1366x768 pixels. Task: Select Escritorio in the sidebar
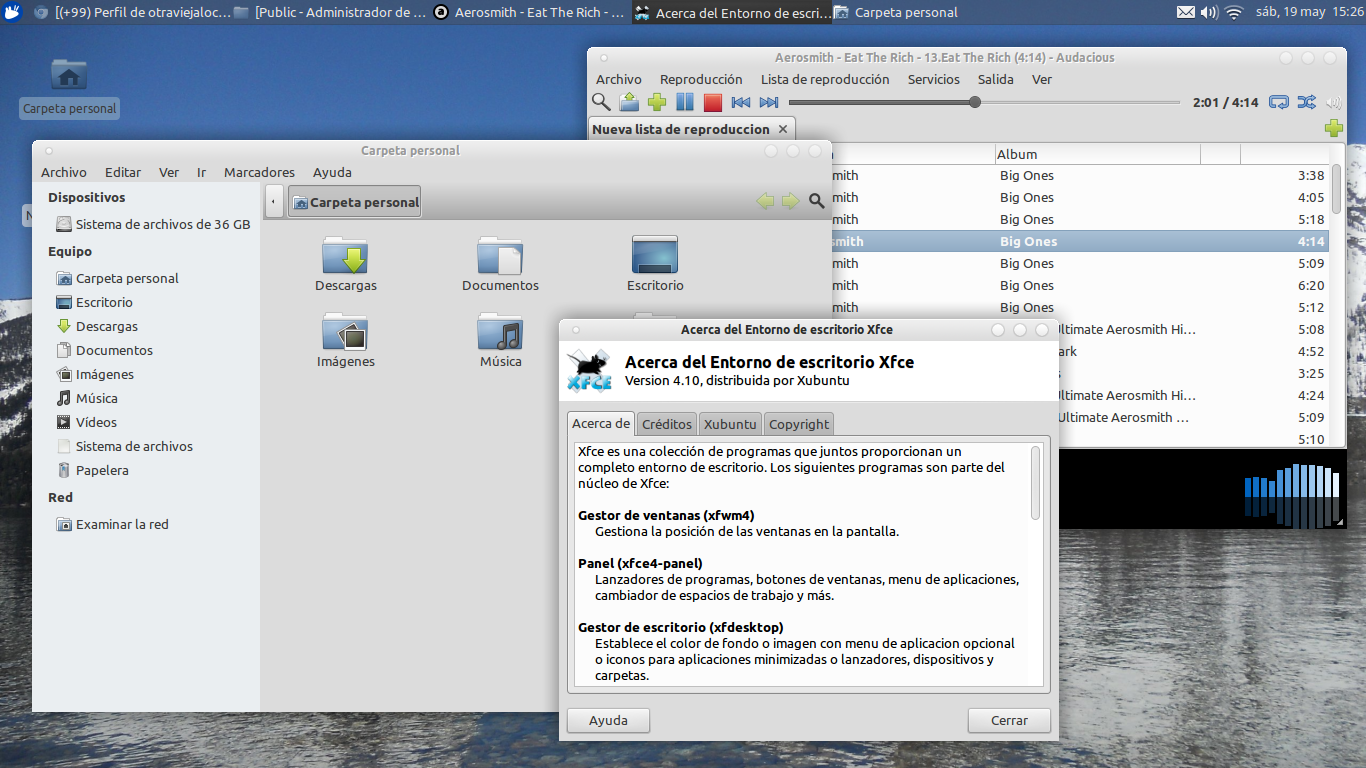coord(95,302)
